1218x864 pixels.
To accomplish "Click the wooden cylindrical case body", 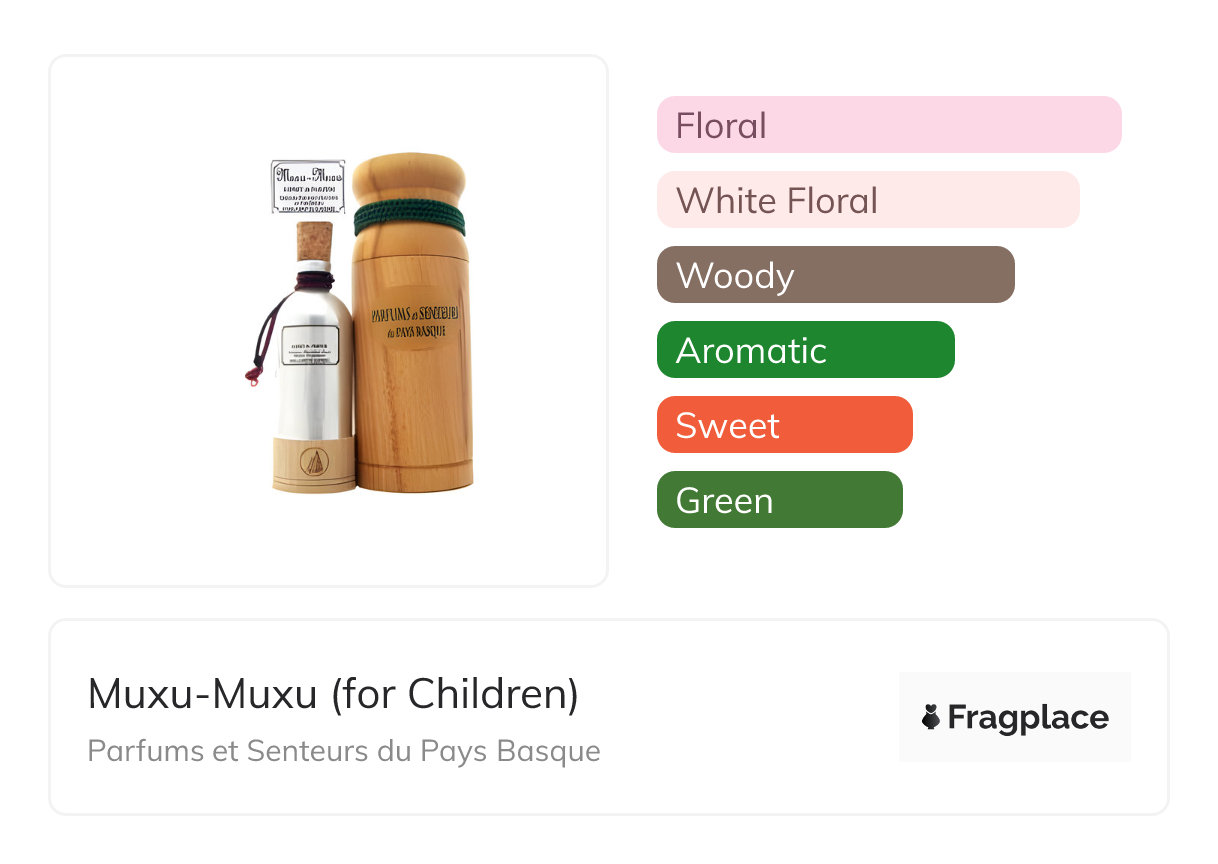I will tap(411, 400).
